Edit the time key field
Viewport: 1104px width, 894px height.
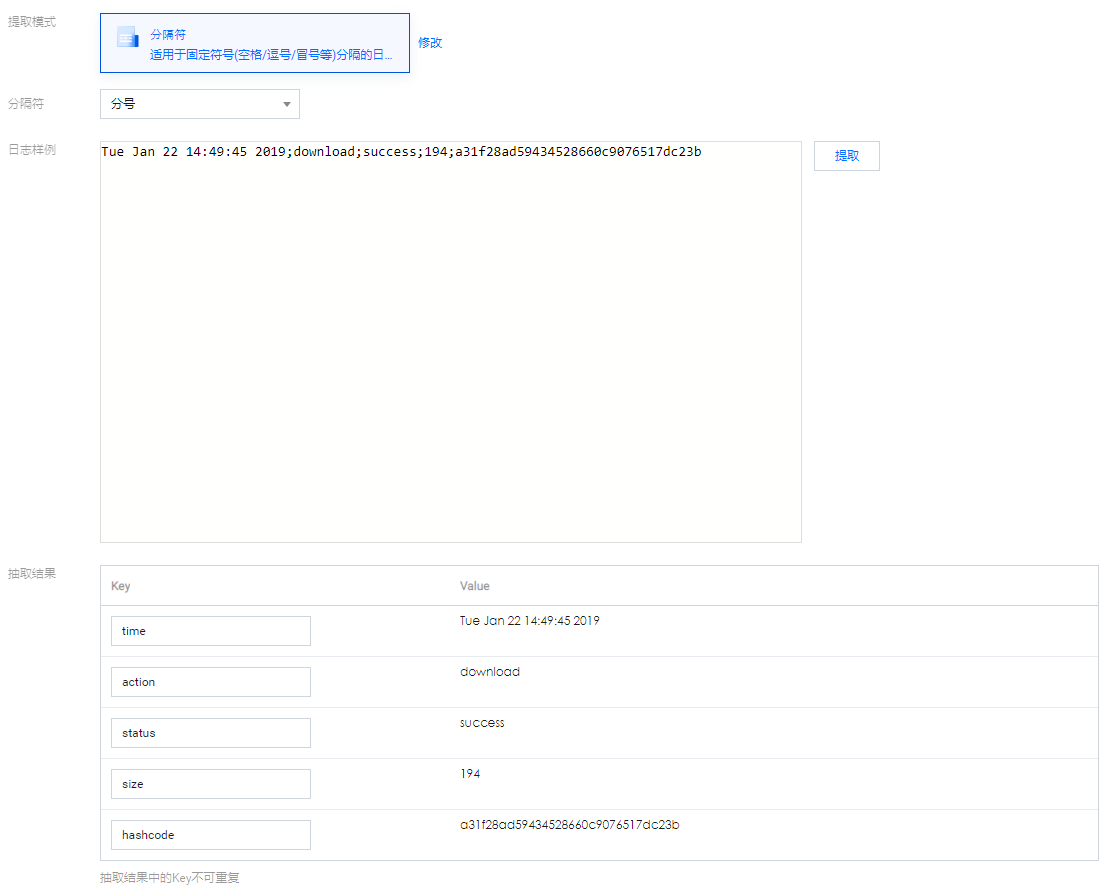point(211,631)
